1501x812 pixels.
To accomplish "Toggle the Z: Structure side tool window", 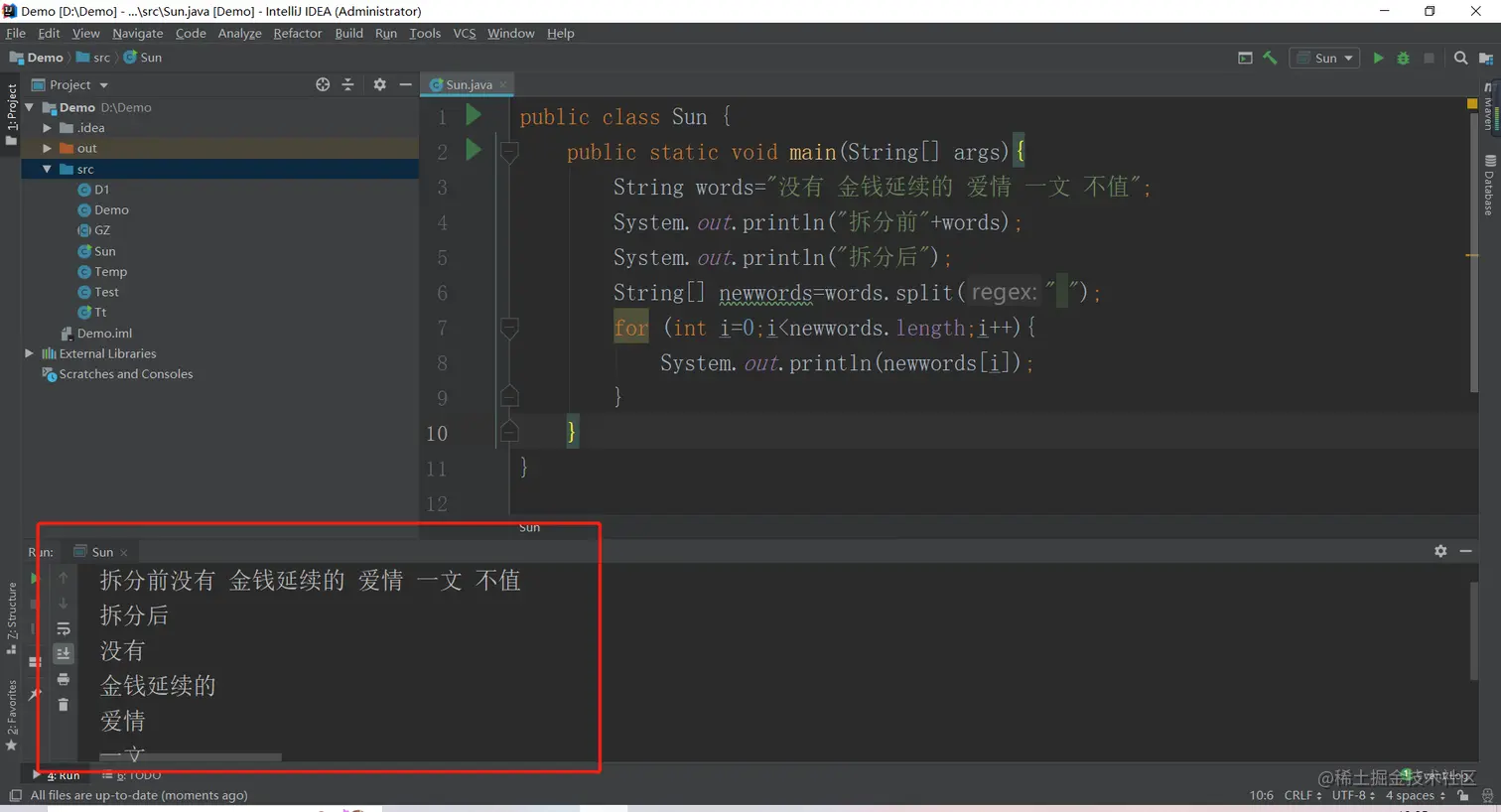I will click(x=11, y=618).
